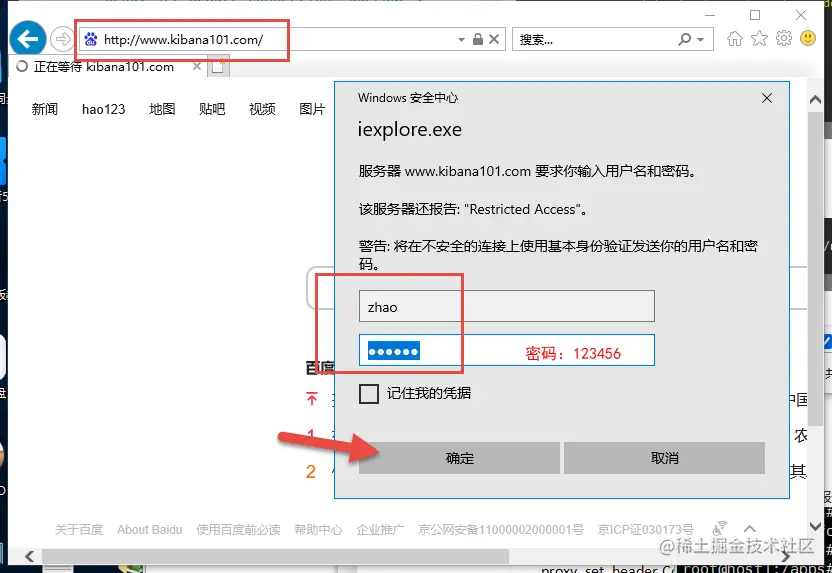Open favorites star icon
Image resolution: width=832 pixels, height=573 pixels.
point(759,39)
